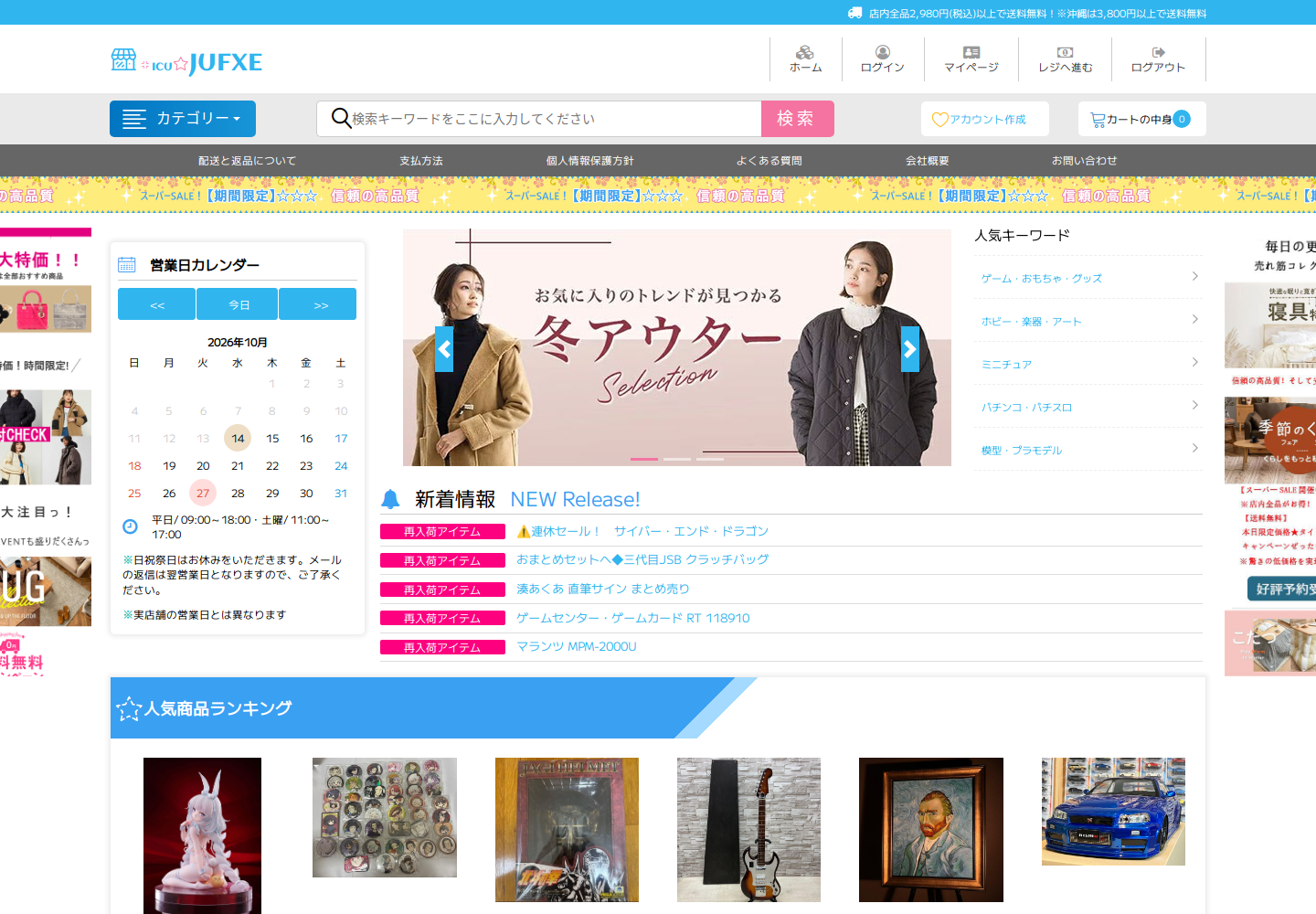Click the business hours clock icon
The image size is (1316, 914).
(131, 526)
